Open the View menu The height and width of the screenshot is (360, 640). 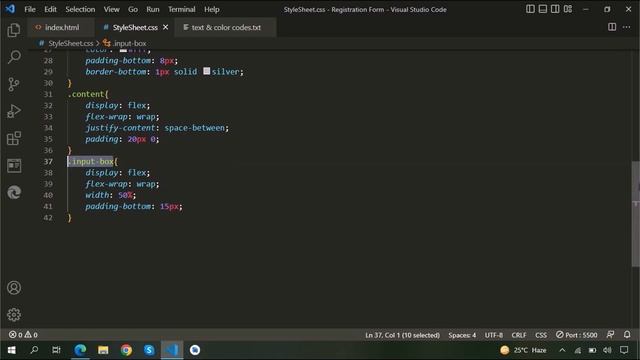(111, 9)
